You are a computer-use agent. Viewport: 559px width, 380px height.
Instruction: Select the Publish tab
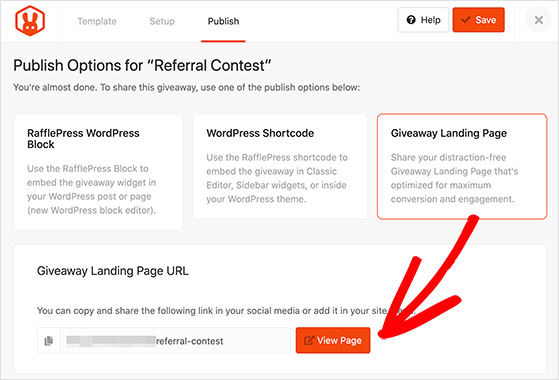[223, 21]
